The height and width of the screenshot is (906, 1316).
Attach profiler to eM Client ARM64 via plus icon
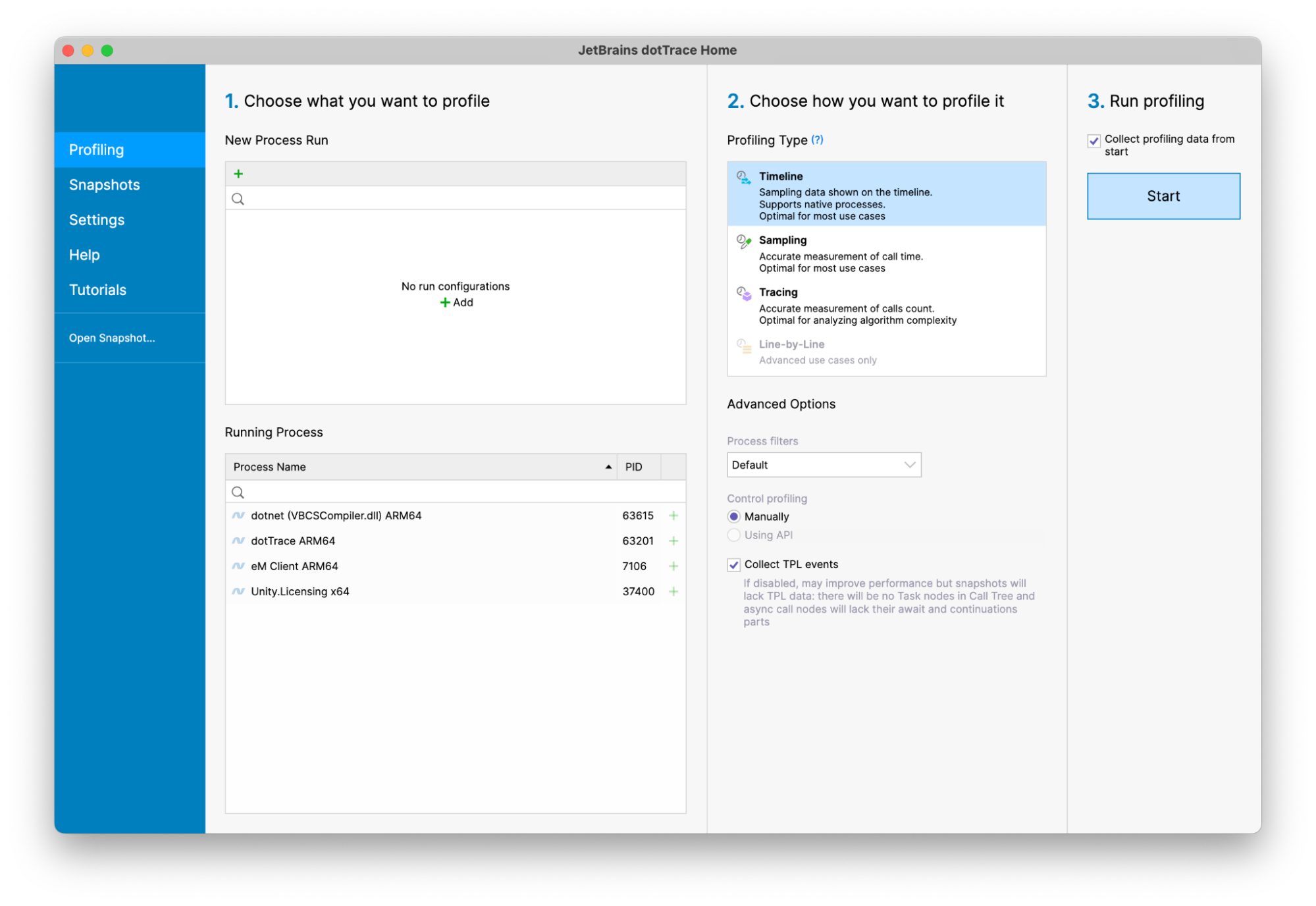673,566
